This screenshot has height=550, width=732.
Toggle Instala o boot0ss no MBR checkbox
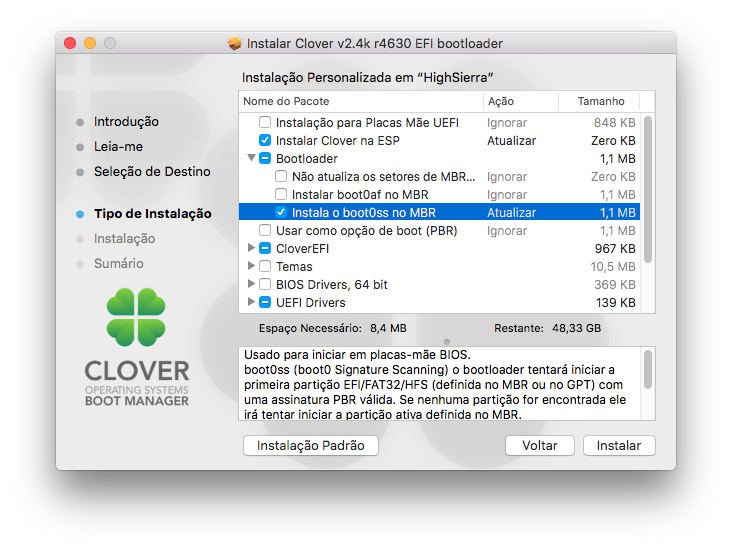(281, 213)
